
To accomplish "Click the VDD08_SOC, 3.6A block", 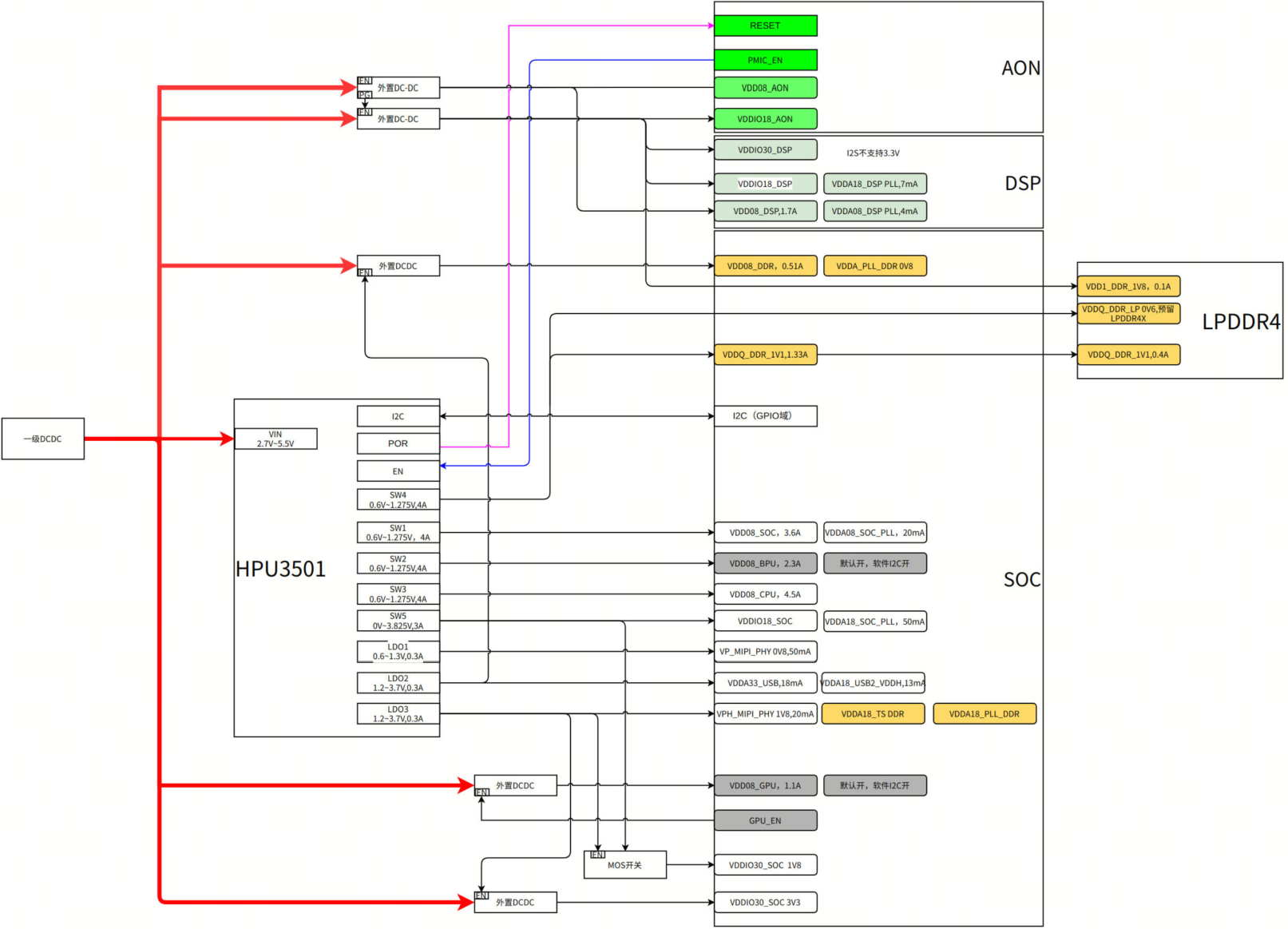I will click(765, 533).
